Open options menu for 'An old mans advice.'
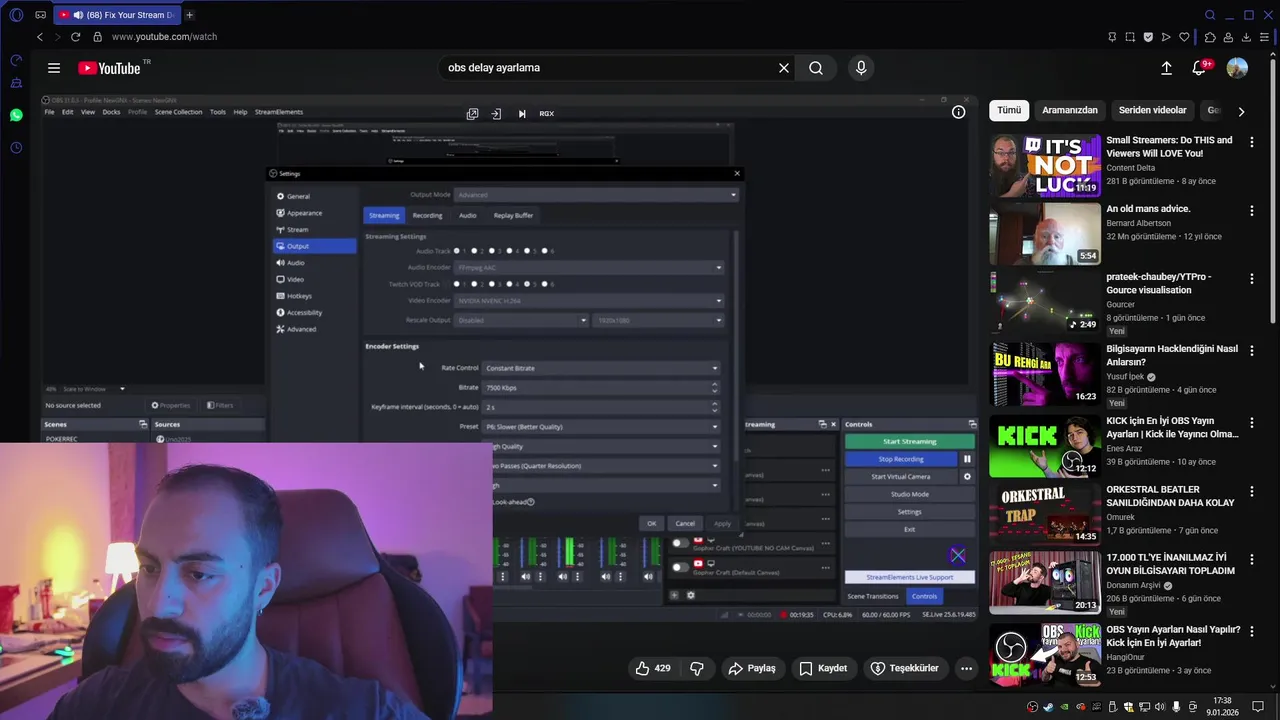 [1251, 211]
